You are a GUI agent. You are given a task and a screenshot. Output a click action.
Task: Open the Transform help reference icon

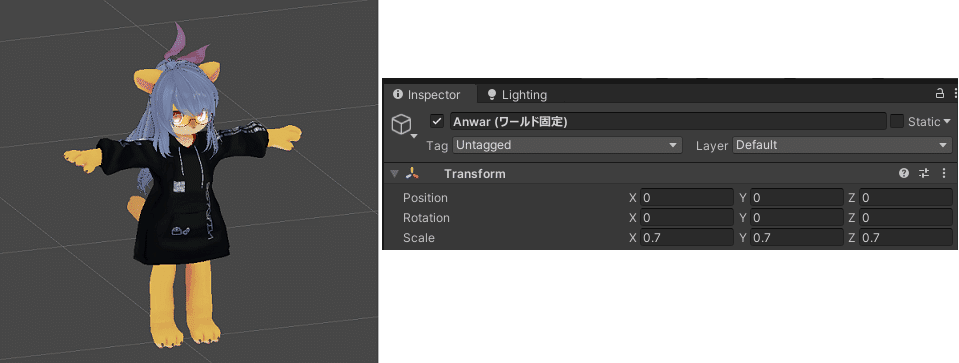(904, 174)
